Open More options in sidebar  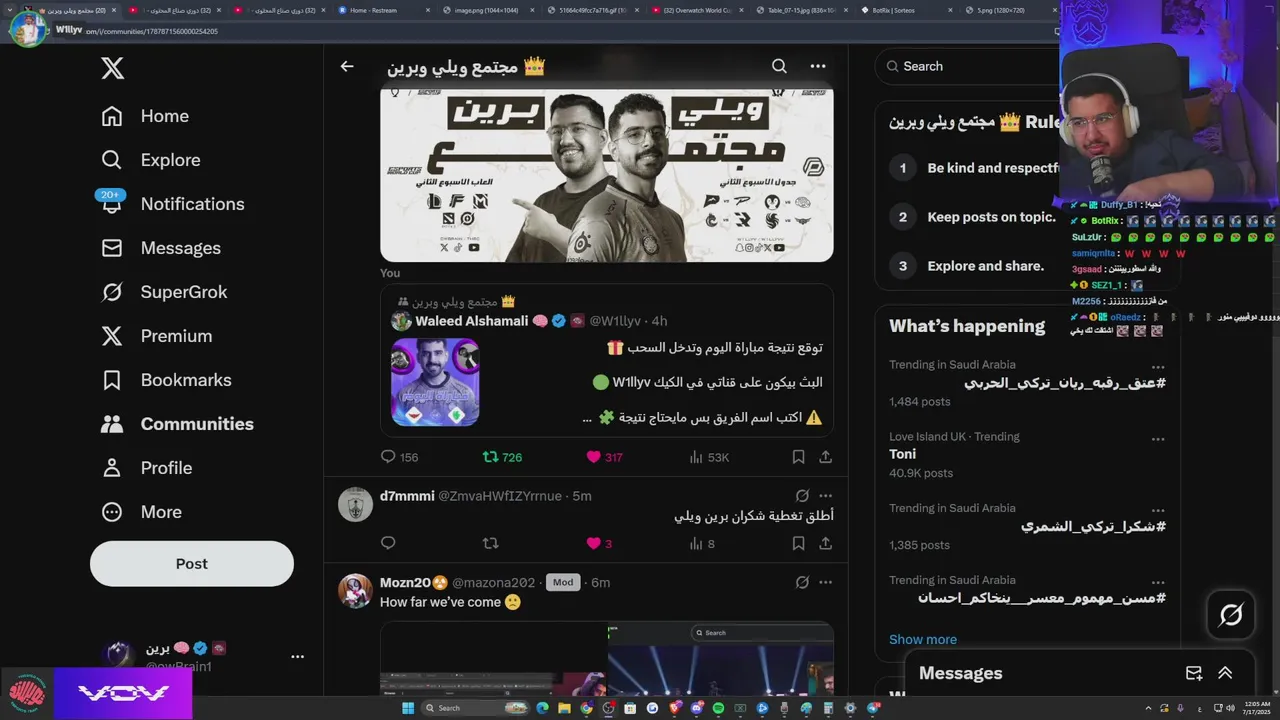141,512
